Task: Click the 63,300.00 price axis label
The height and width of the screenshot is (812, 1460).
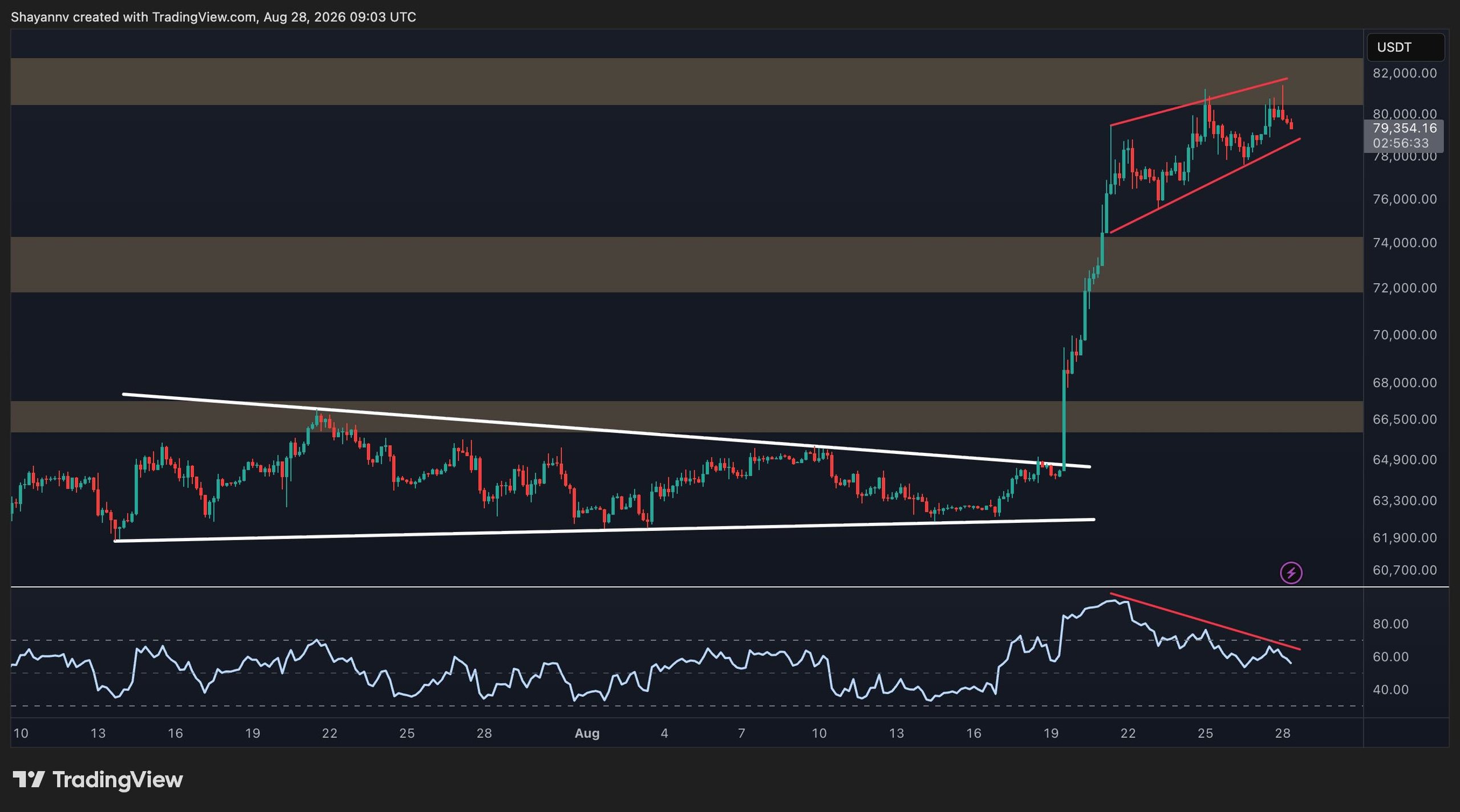Action: [x=1405, y=500]
